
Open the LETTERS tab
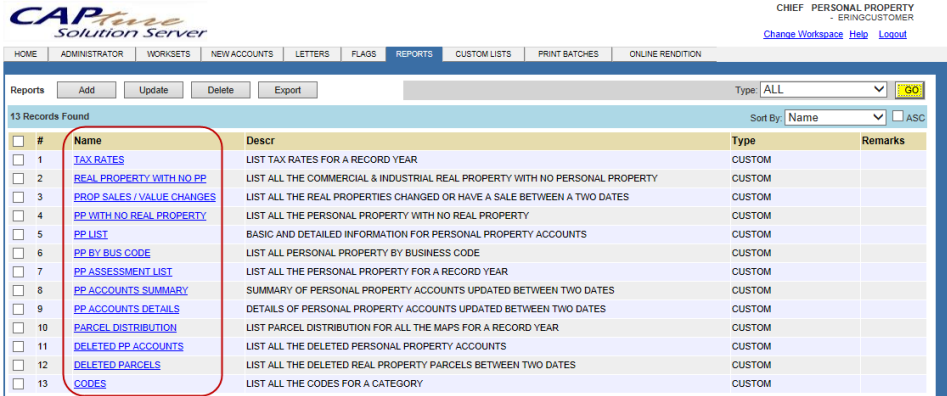pos(312,54)
